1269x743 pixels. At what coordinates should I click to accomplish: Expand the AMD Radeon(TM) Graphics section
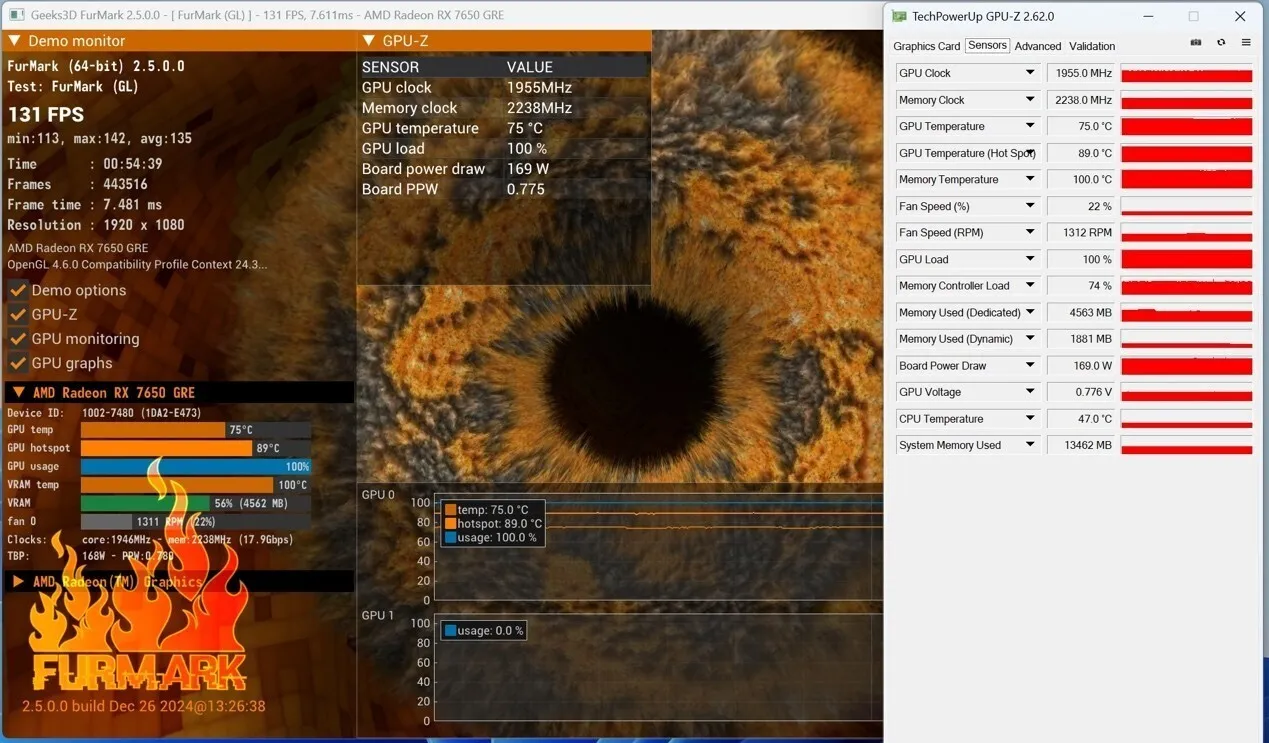click(x=18, y=582)
